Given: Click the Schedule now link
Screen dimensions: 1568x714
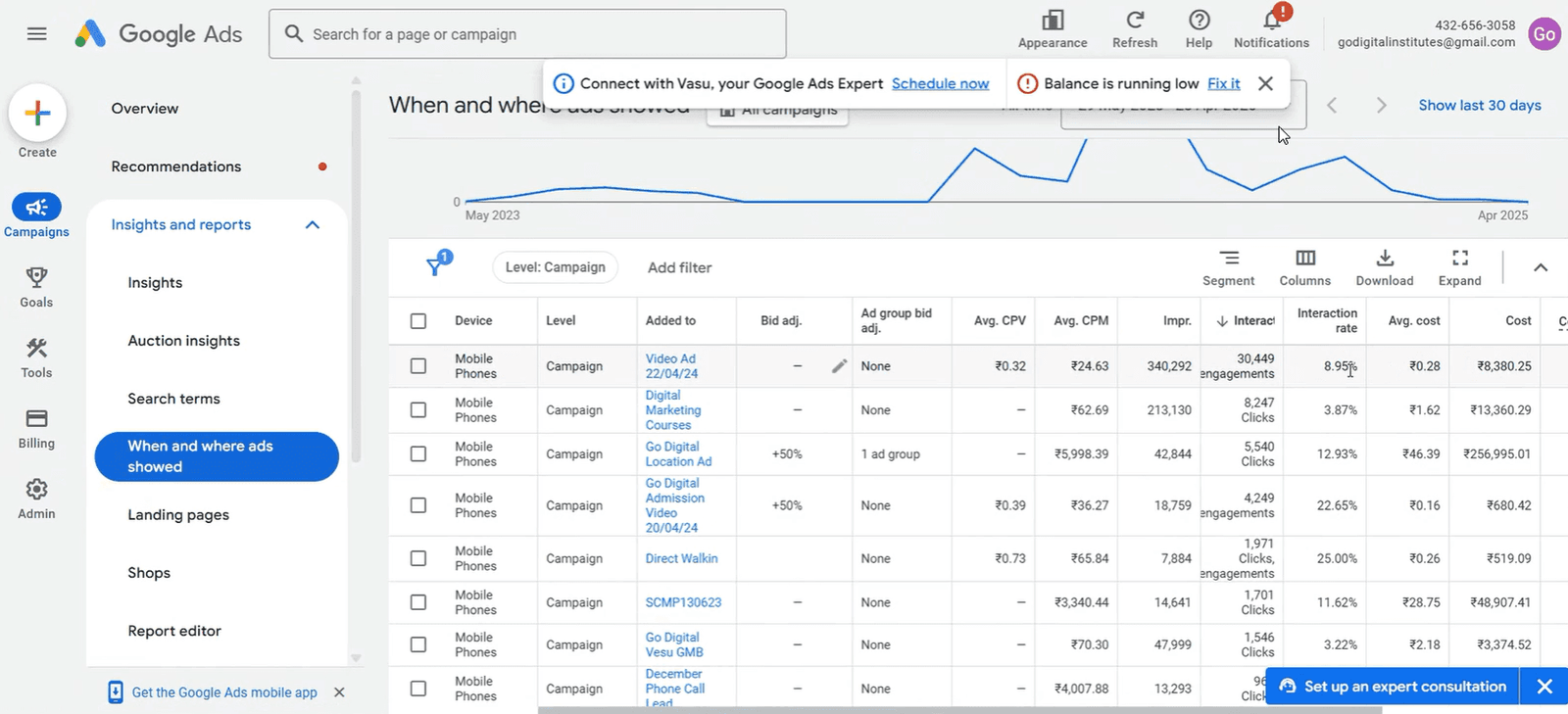Looking at the screenshot, I should click(940, 84).
